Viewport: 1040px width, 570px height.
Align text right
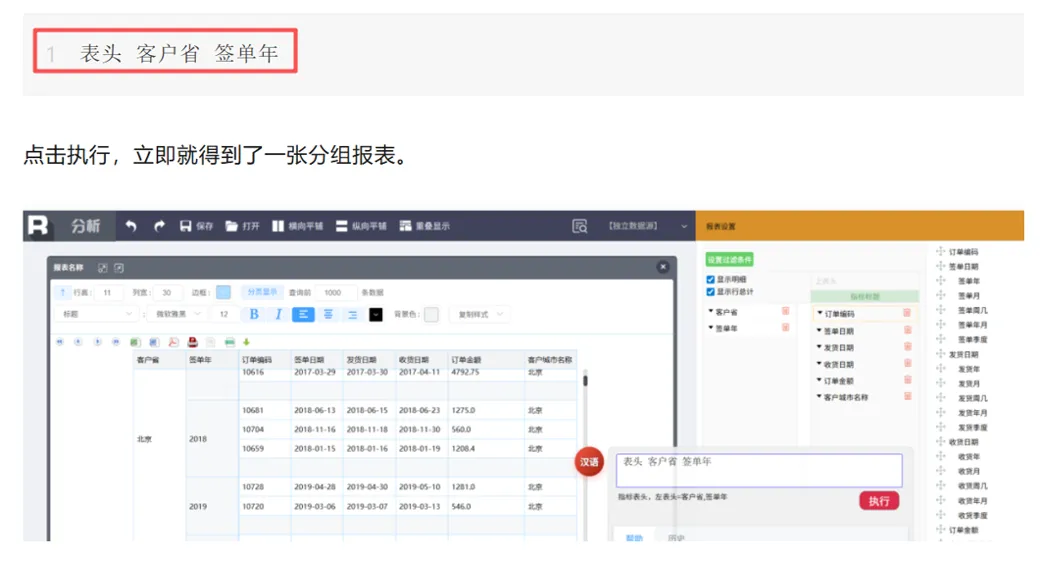(352, 315)
